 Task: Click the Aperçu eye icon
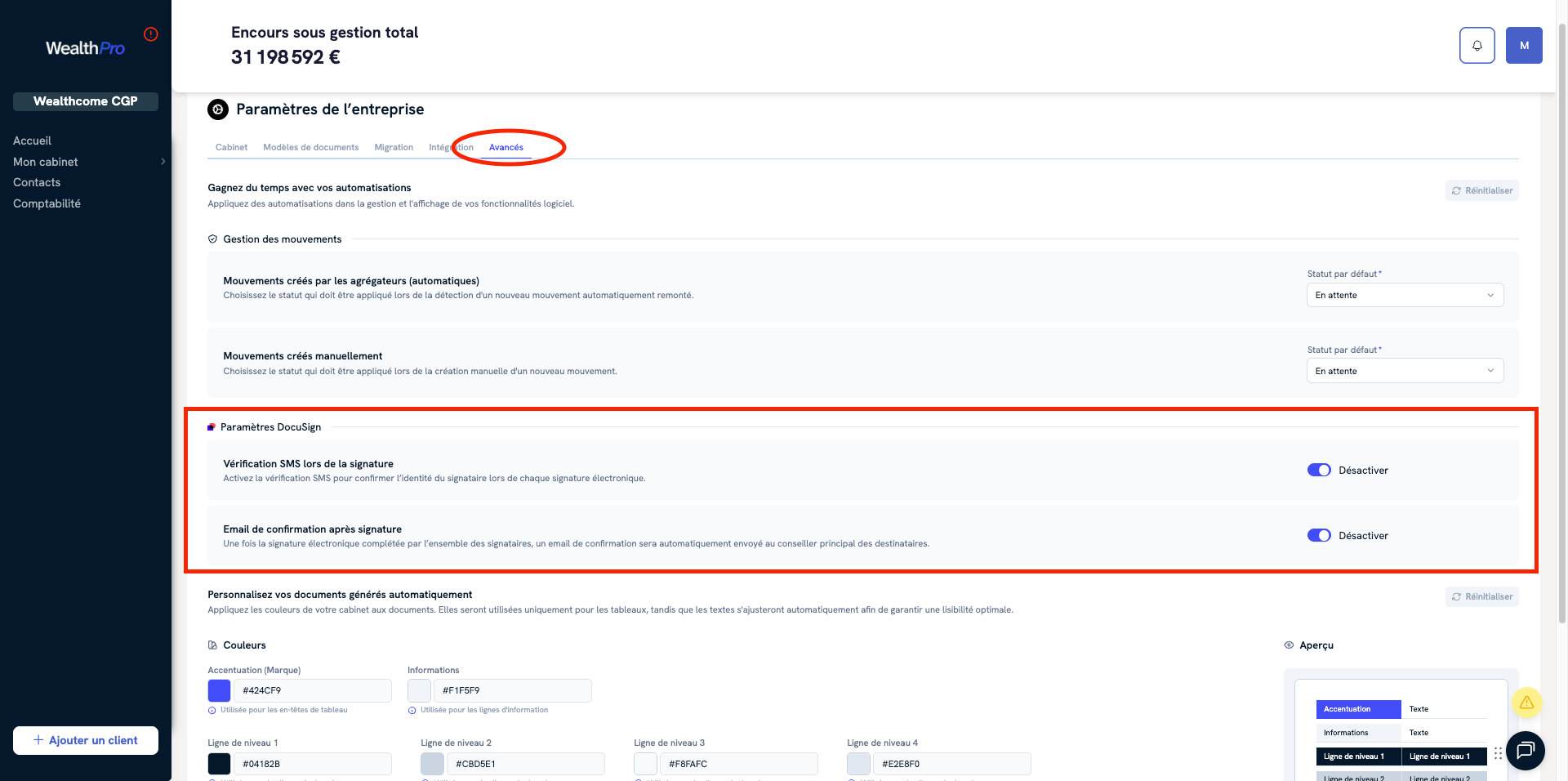[1289, 645]
